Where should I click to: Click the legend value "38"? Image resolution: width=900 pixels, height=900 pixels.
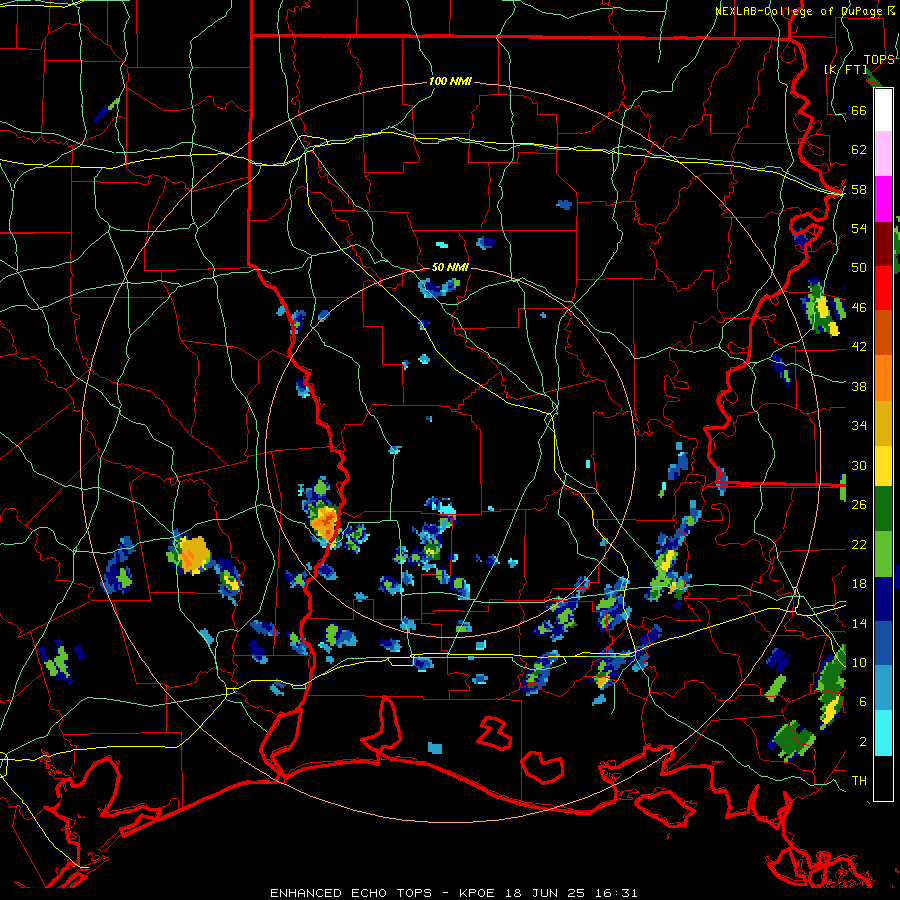pos(859,386)
